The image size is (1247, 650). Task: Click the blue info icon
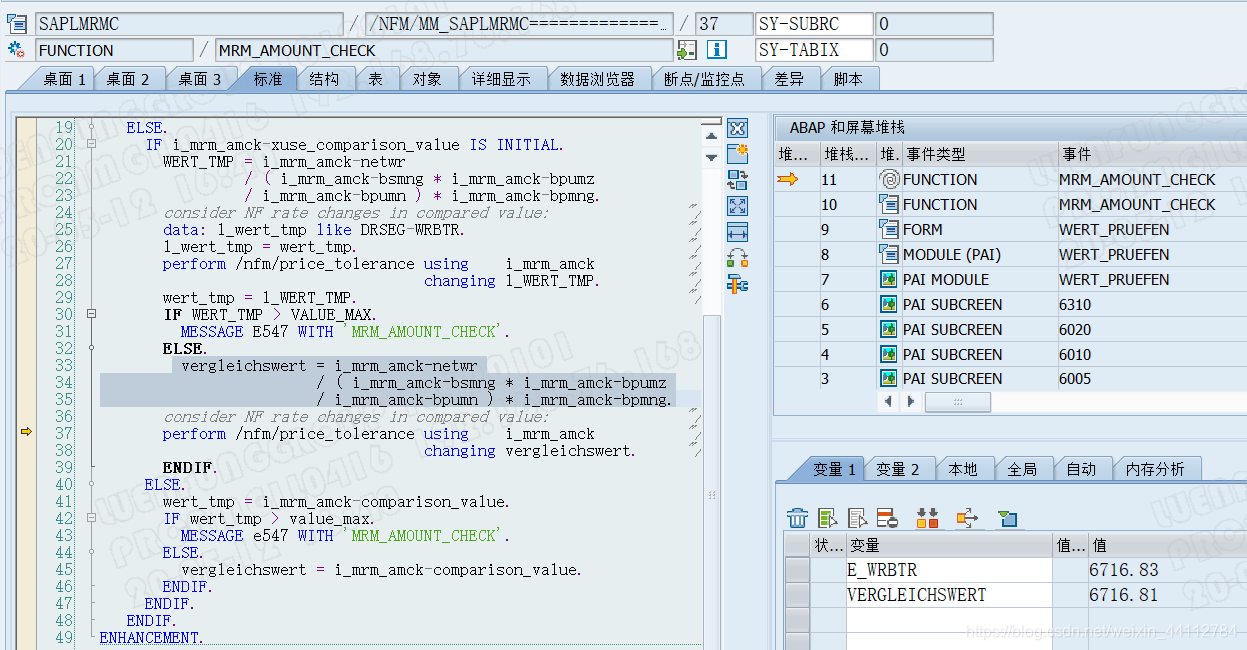tap(716, 50)
